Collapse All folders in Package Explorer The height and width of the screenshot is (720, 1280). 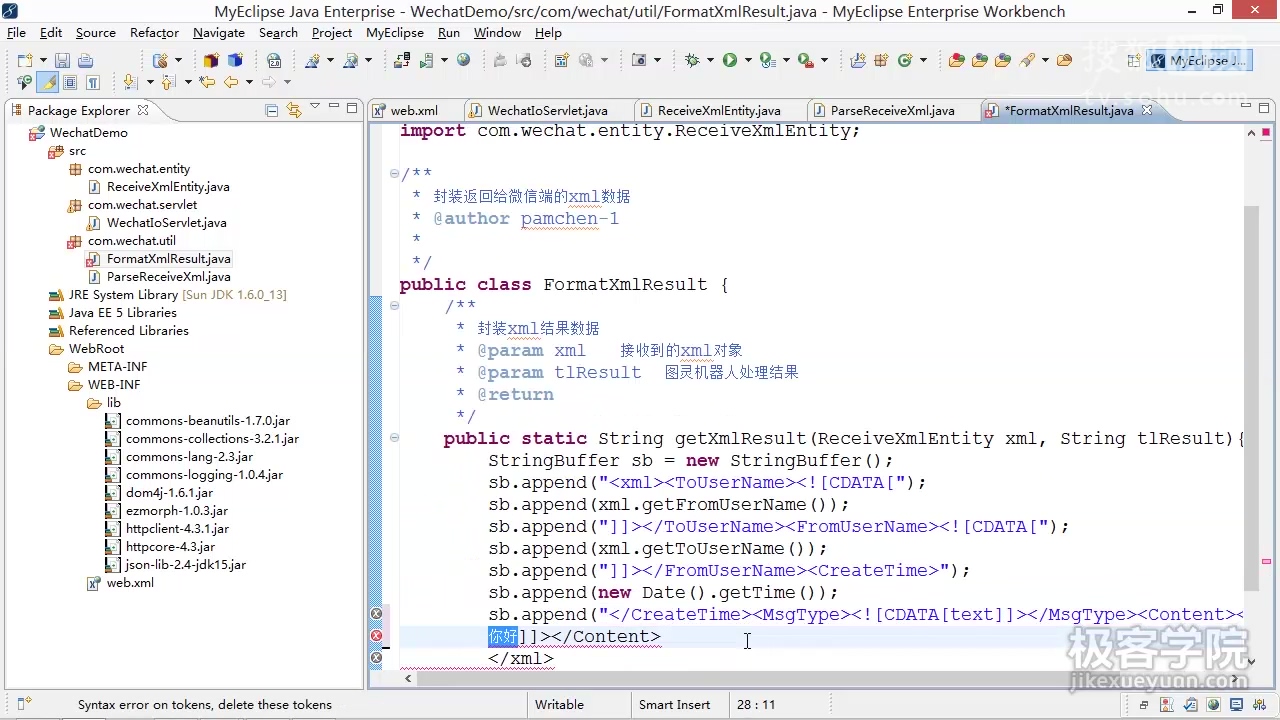pos(270,110)
